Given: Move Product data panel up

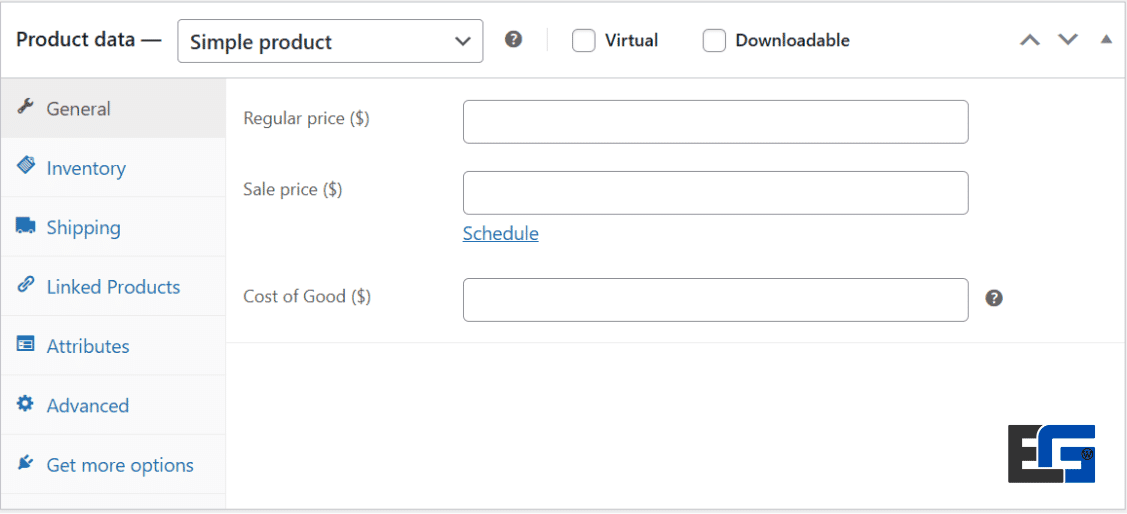Looking at the screenshot, I should (x=1030, y=40).
